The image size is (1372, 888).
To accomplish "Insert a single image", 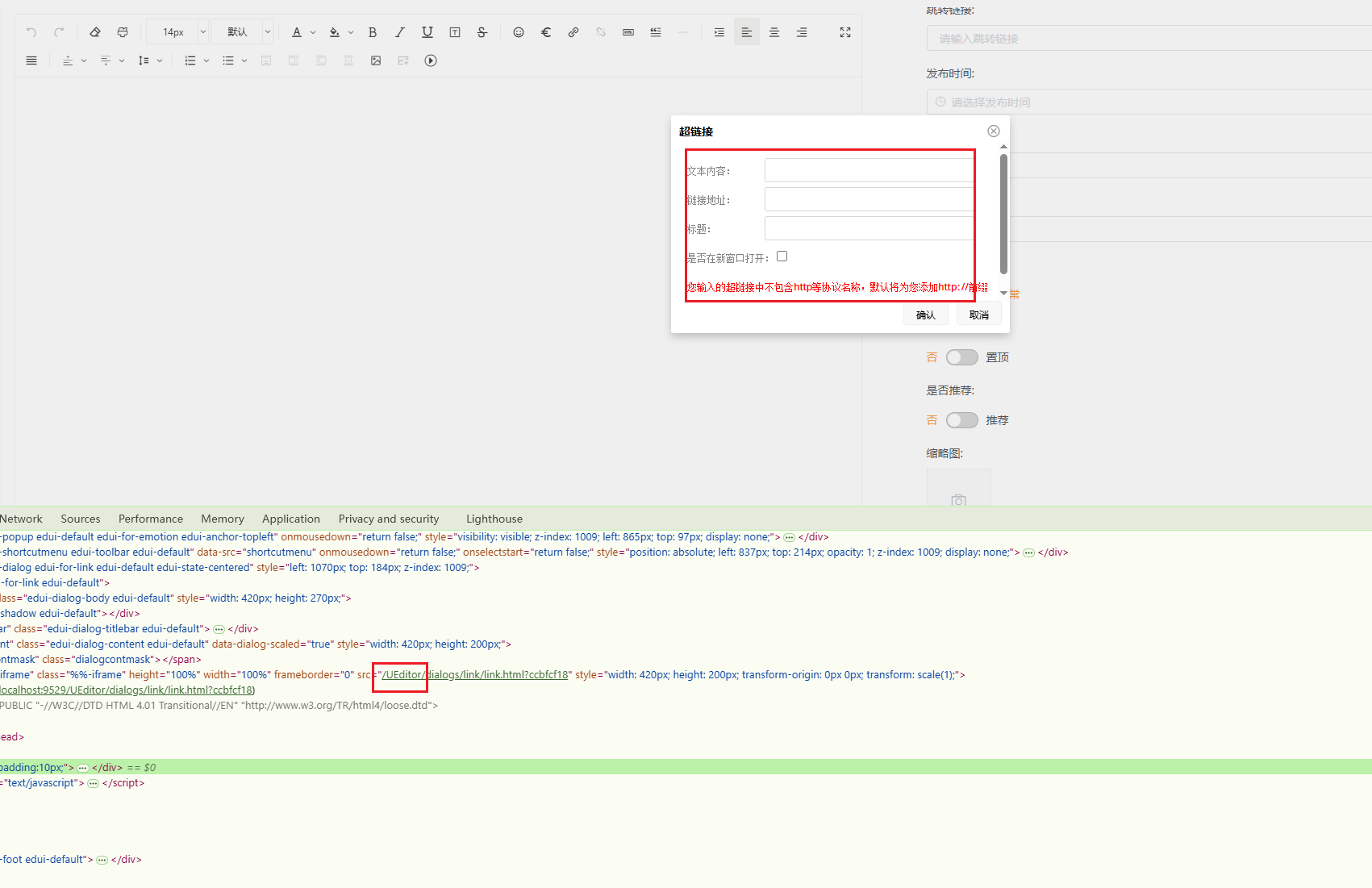I will [376, 60].
